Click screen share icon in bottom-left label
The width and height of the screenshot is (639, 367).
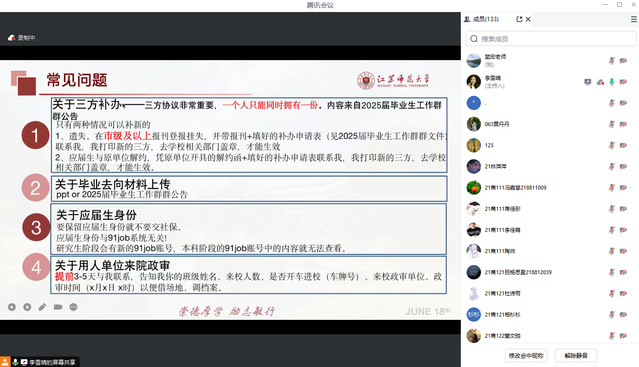24,362
